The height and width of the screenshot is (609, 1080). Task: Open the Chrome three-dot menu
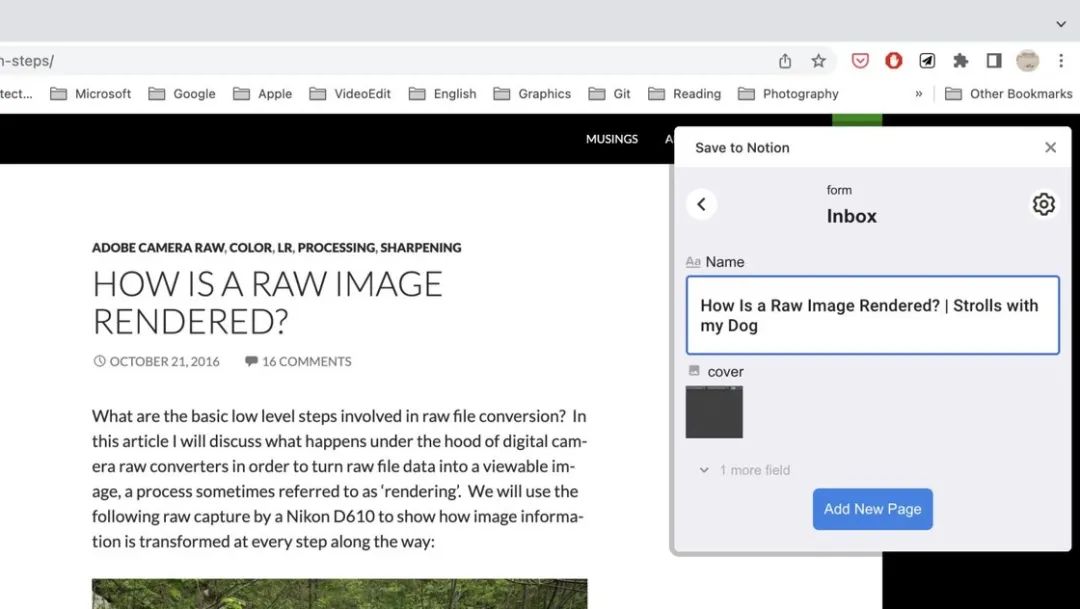1061,61
